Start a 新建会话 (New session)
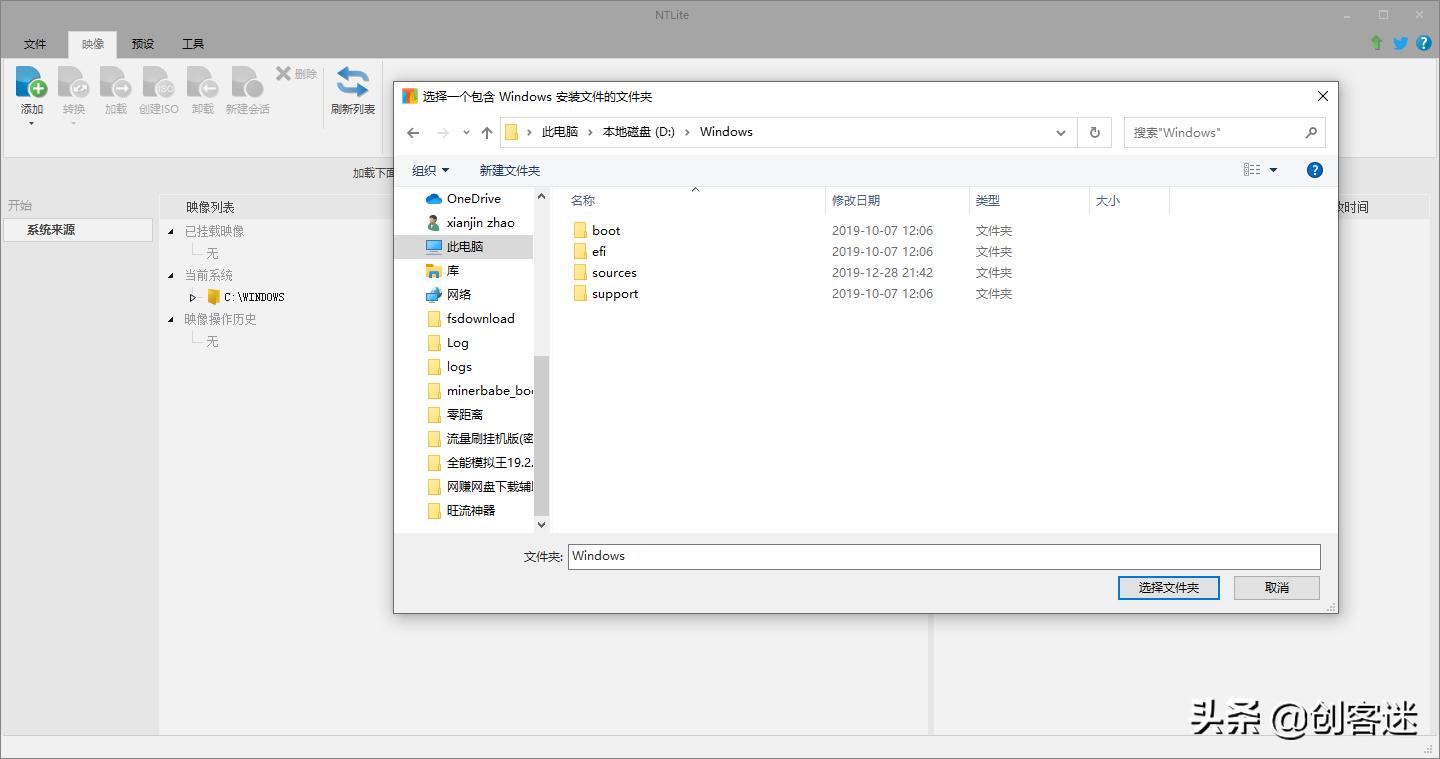Image resolution: width=1440 pixels, height=759 pixels. [246, 90]
